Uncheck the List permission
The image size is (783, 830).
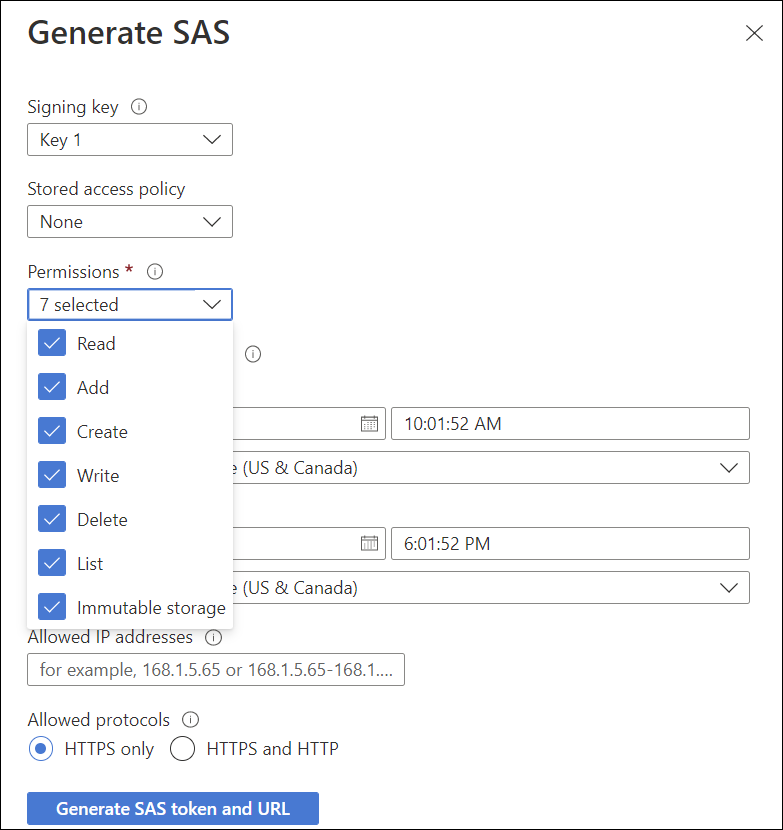[x=52, y=563]
